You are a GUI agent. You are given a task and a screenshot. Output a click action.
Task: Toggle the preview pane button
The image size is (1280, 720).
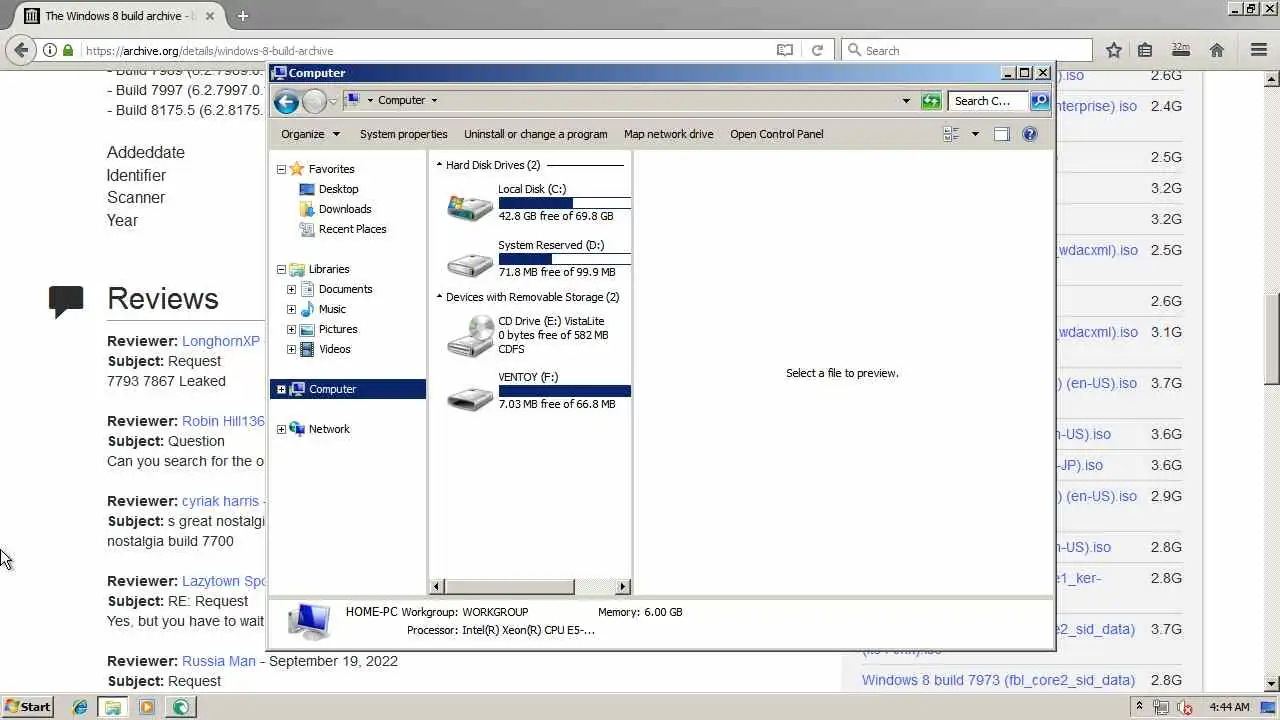pyautogui.click(x=1002, y=134)
